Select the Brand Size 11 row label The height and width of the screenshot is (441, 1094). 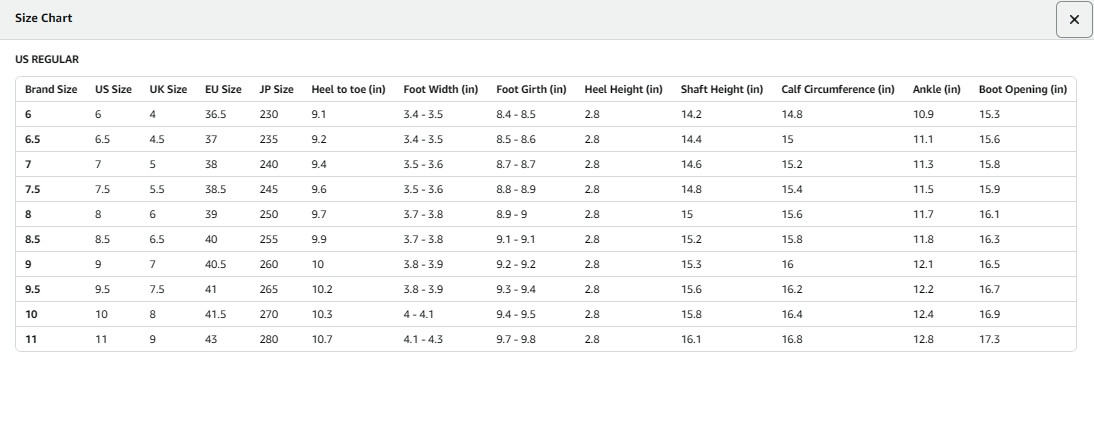(x=31, y=340)
